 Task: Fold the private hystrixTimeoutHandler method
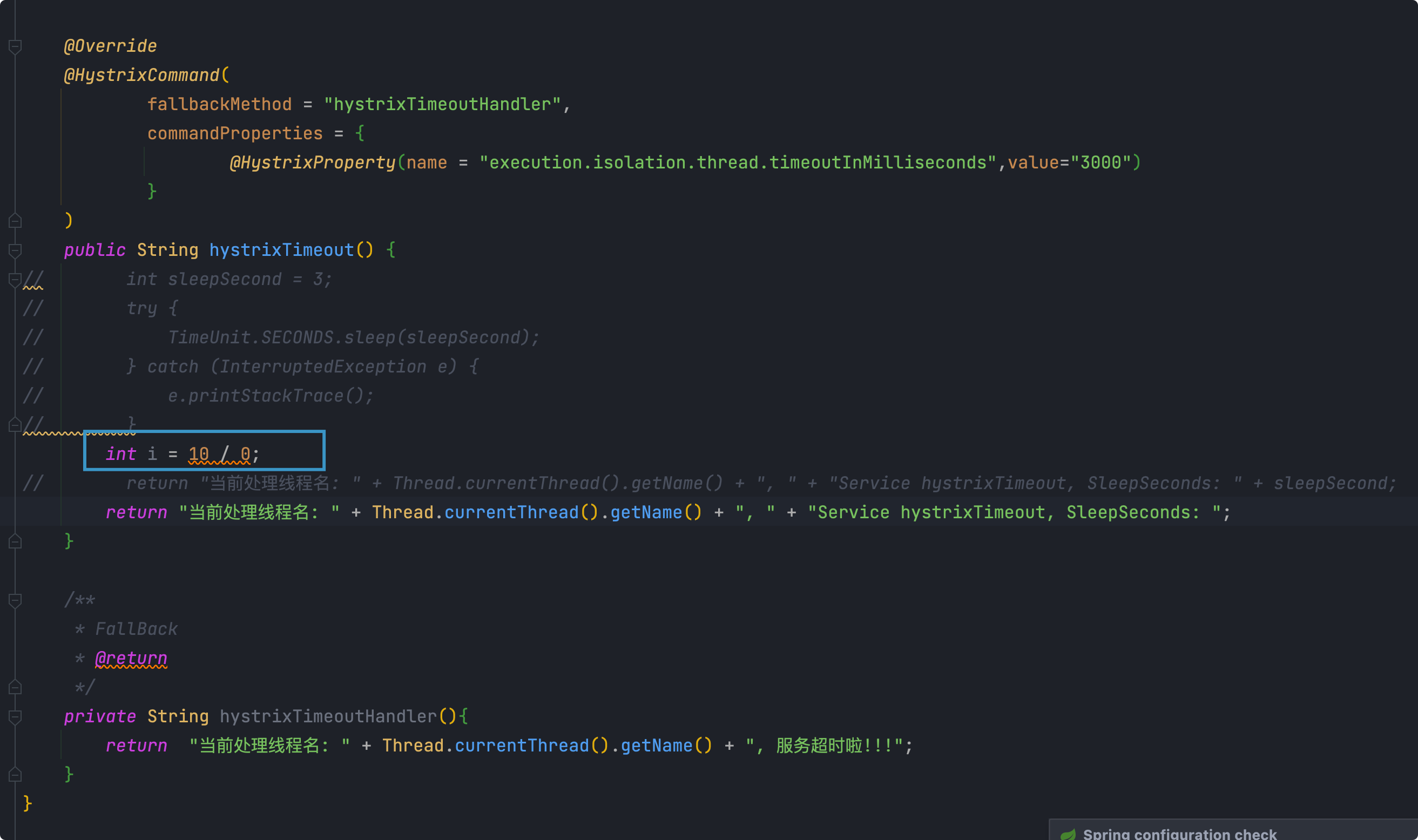[15, 716]
